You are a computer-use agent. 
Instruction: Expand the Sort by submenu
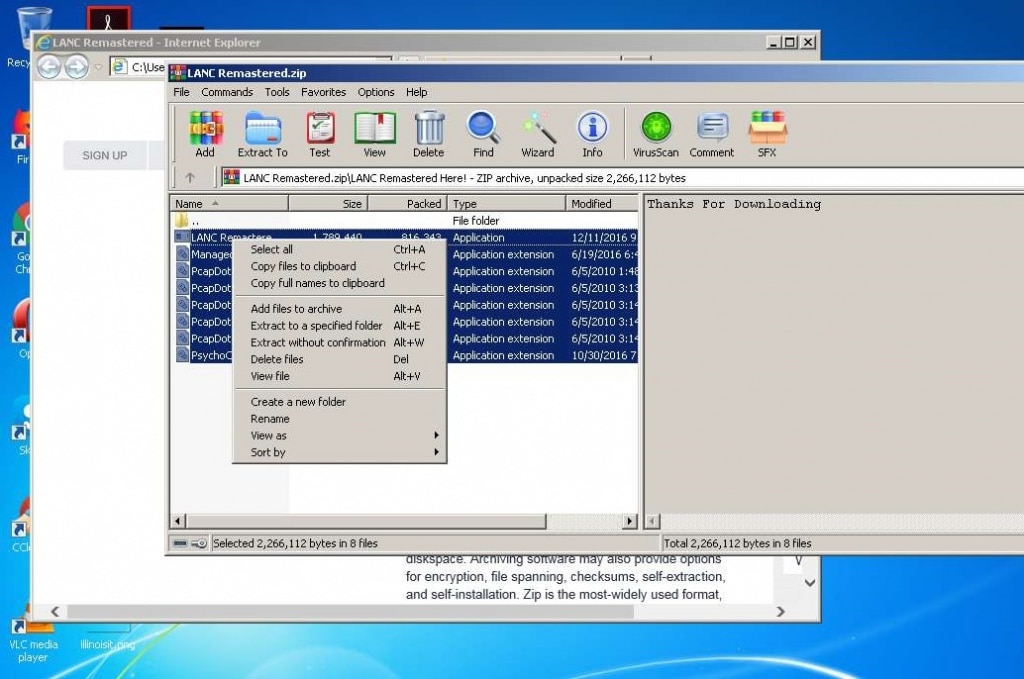pos(340,452)
